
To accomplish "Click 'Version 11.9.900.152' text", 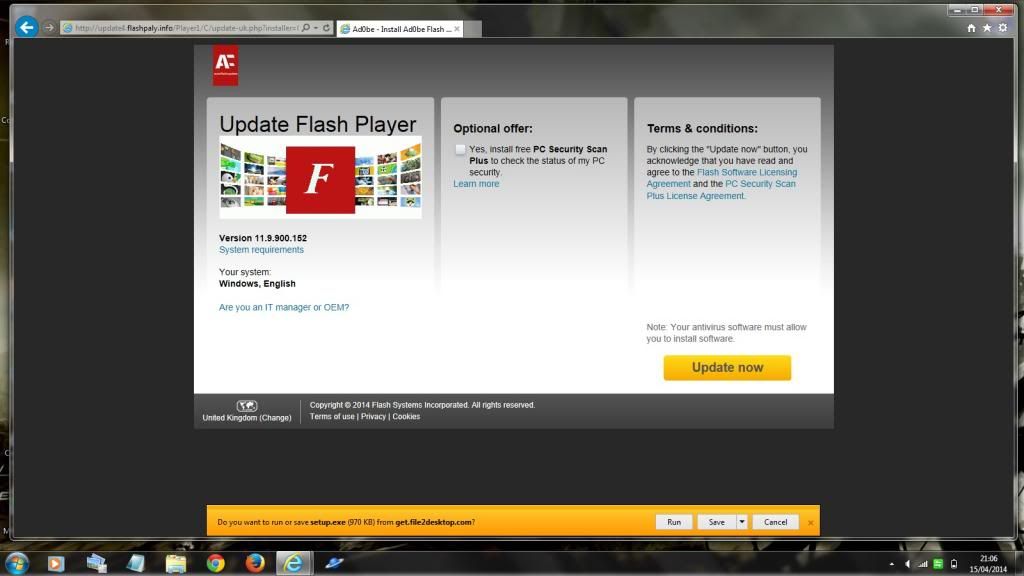I will 263,238.
